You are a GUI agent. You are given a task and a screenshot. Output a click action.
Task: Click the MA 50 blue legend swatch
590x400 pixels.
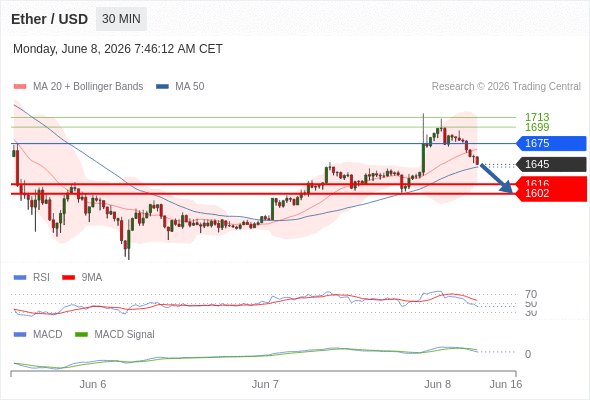(x=162, y=87)
